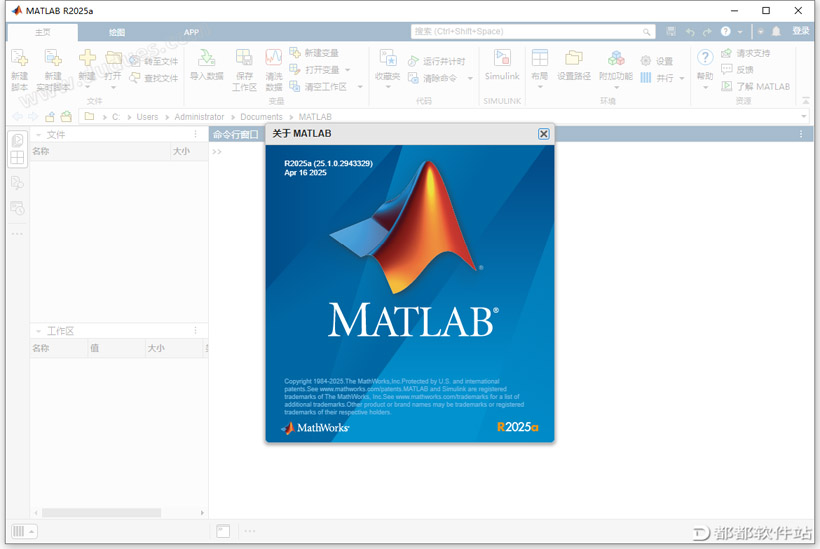
Task: Click the browse for folder icon
Action: tap(66, 116)
